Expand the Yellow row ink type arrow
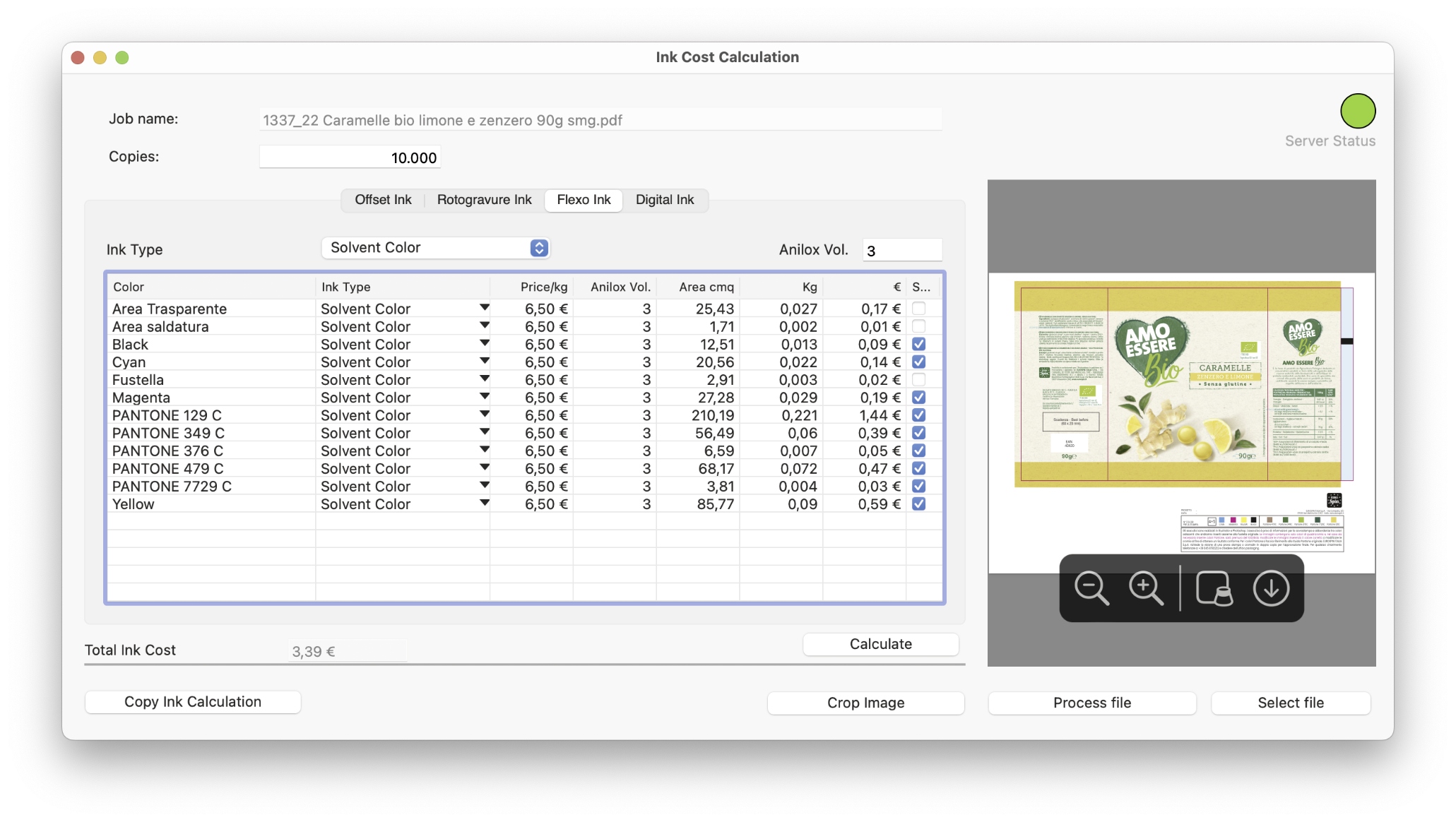The width and height of the screenshot is (1456, 822). pos(484,503)
